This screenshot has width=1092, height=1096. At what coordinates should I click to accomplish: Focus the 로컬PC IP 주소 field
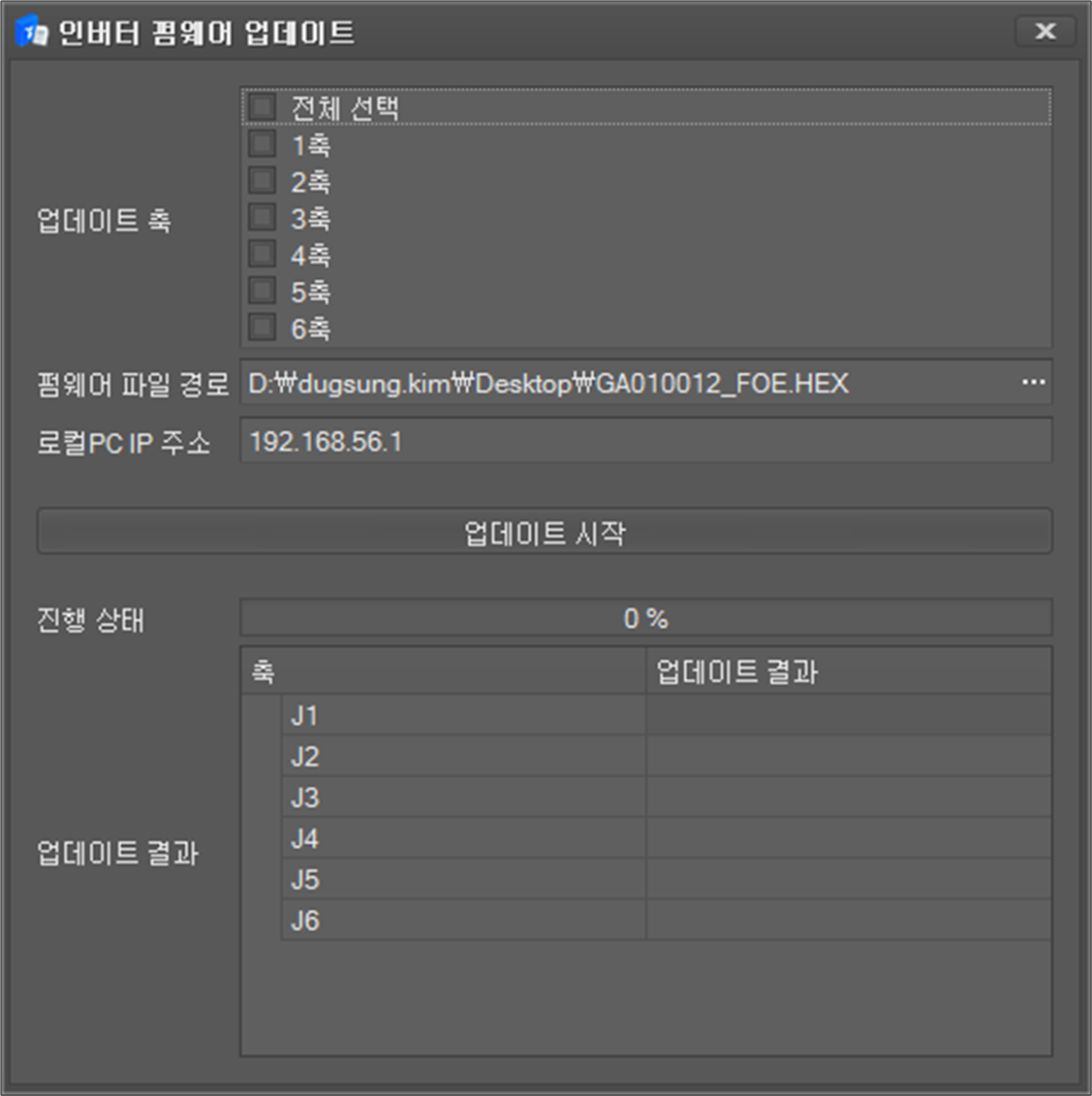point(644,442)
